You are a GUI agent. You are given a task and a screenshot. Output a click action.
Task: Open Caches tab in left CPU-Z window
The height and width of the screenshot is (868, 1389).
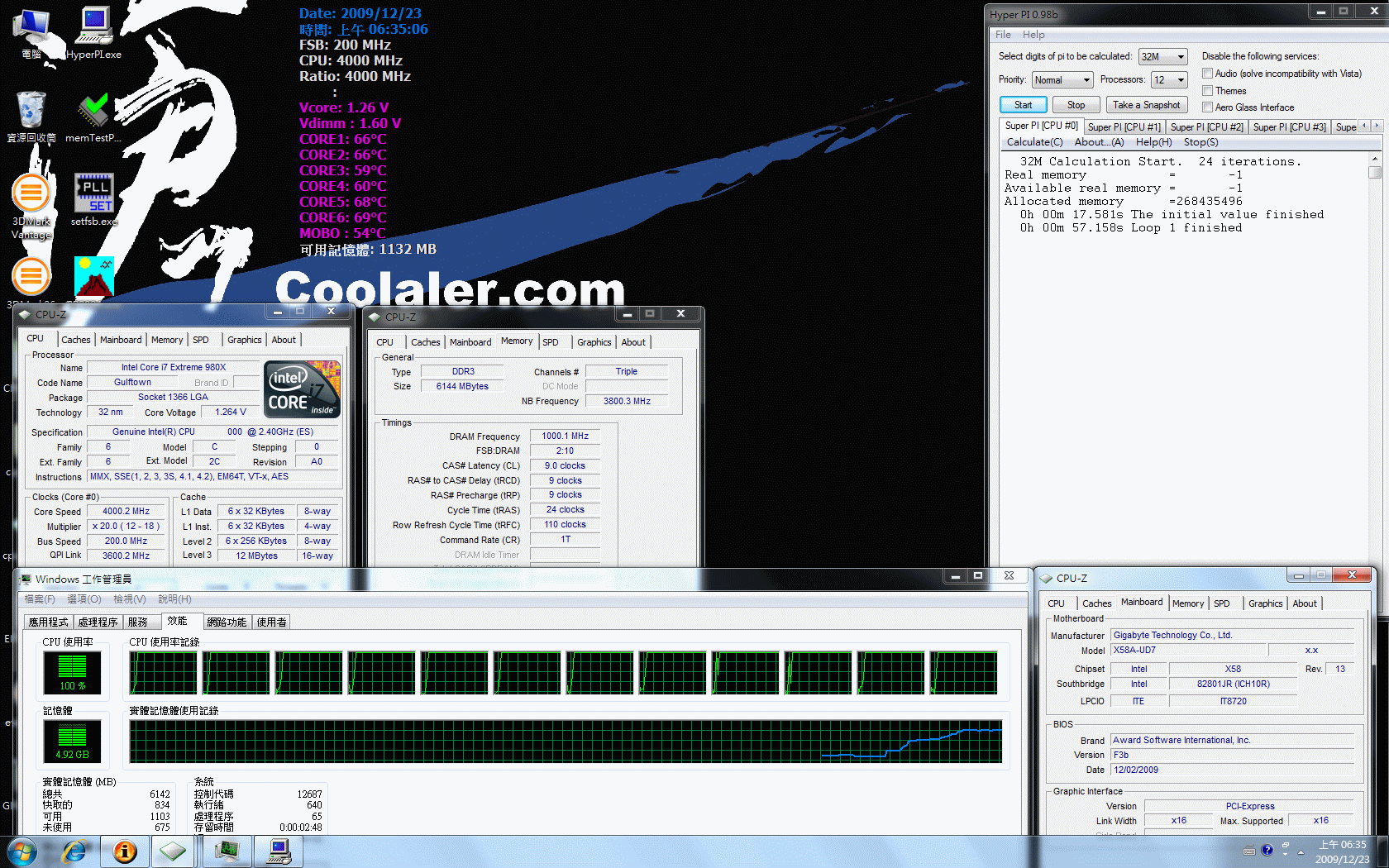click(x=76, y=340)
